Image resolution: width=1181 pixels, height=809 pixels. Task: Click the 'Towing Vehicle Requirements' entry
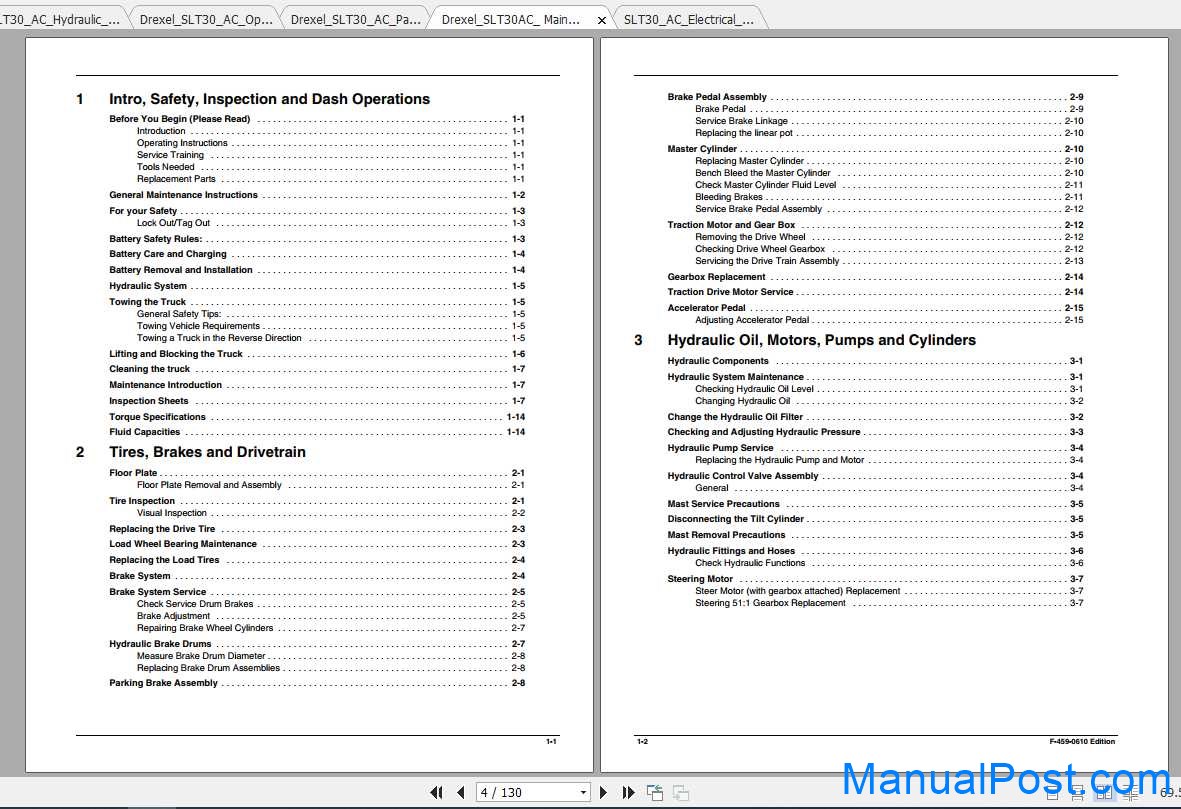[x=331, y=326]
